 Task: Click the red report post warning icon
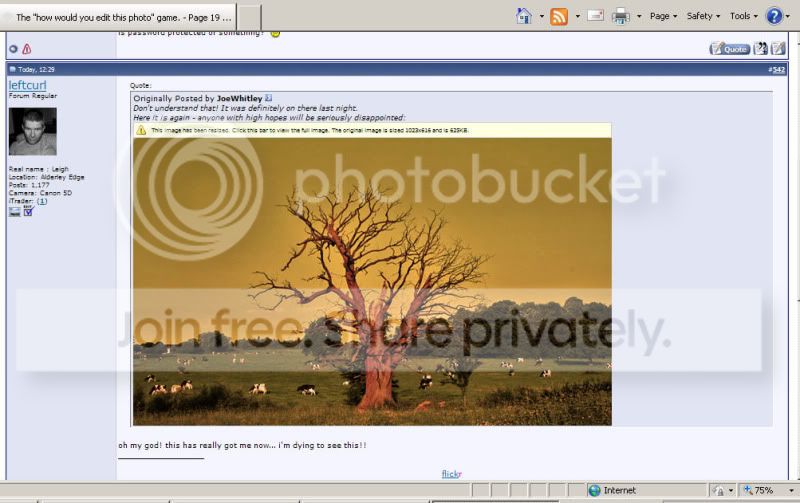27,49
